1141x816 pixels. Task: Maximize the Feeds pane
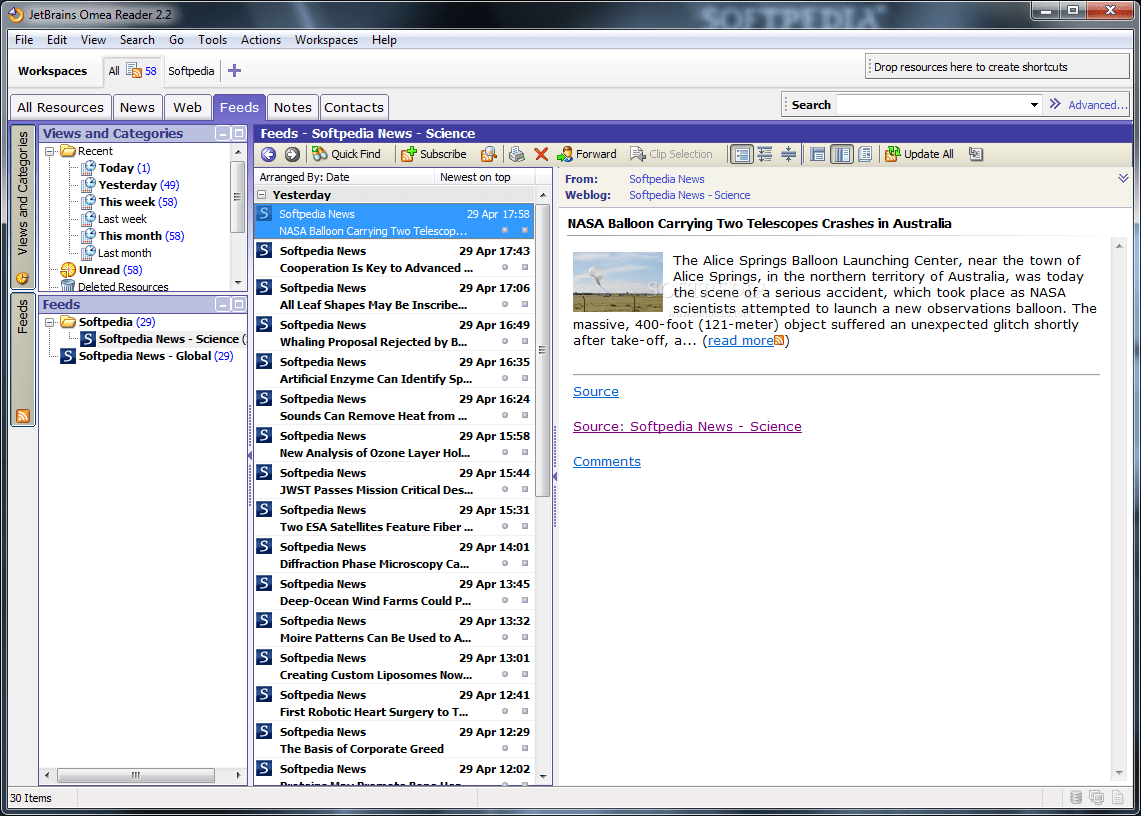(x=238, y=304)
